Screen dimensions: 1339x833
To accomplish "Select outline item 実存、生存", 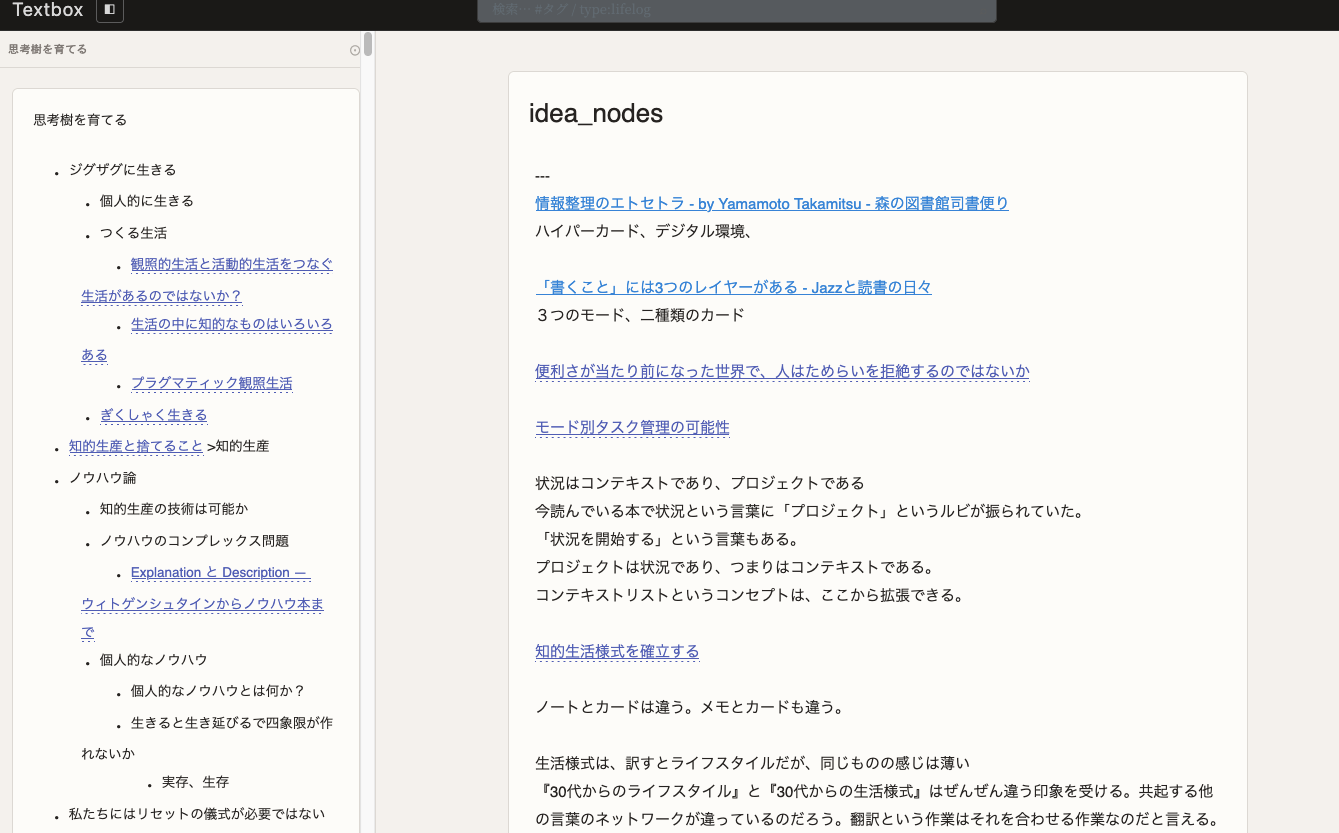I will (x=196, y=782).
